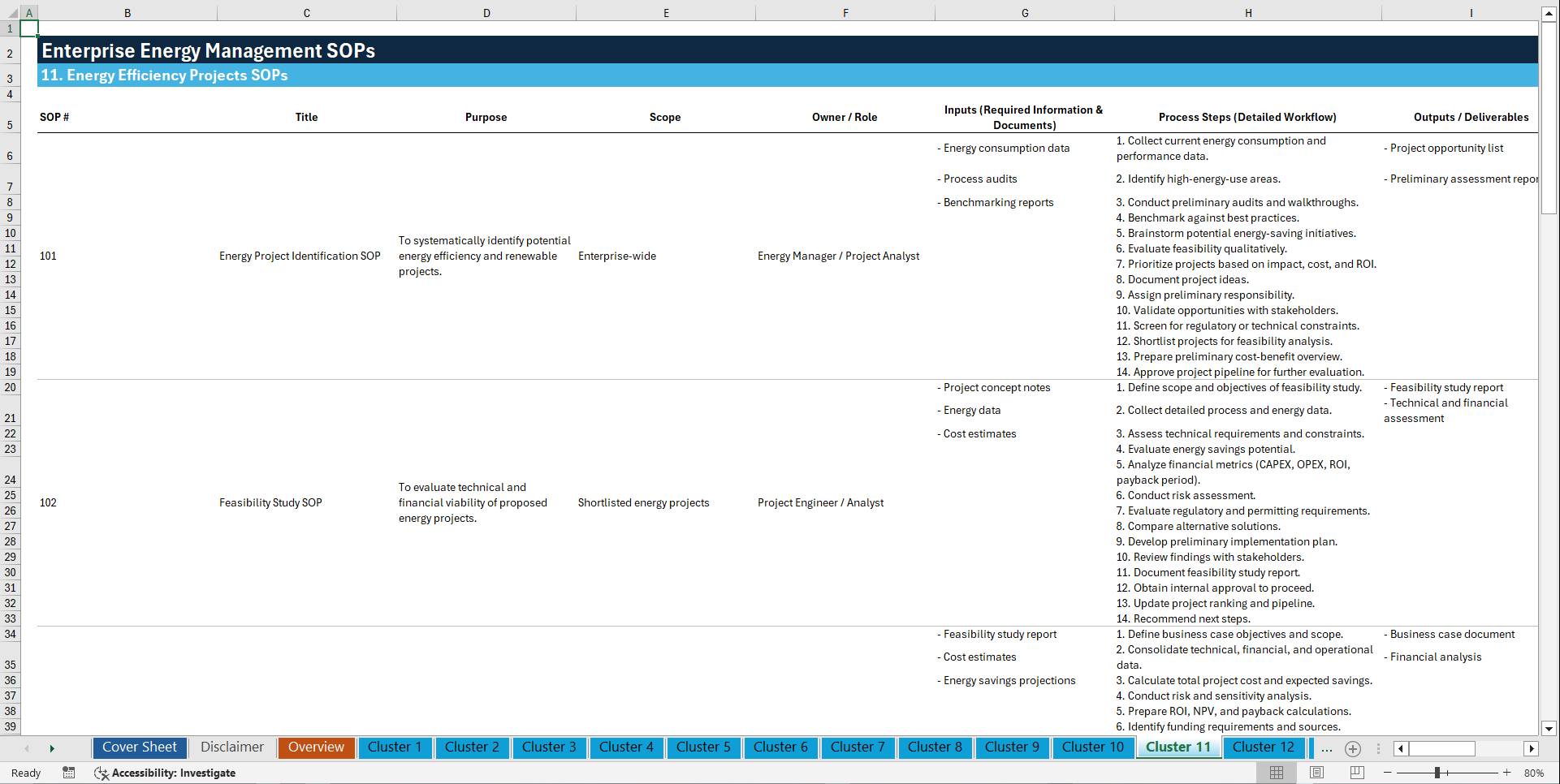Expand hidden sheet tabs via ellipsis
1560x784 pixels.
point(1327,749)
